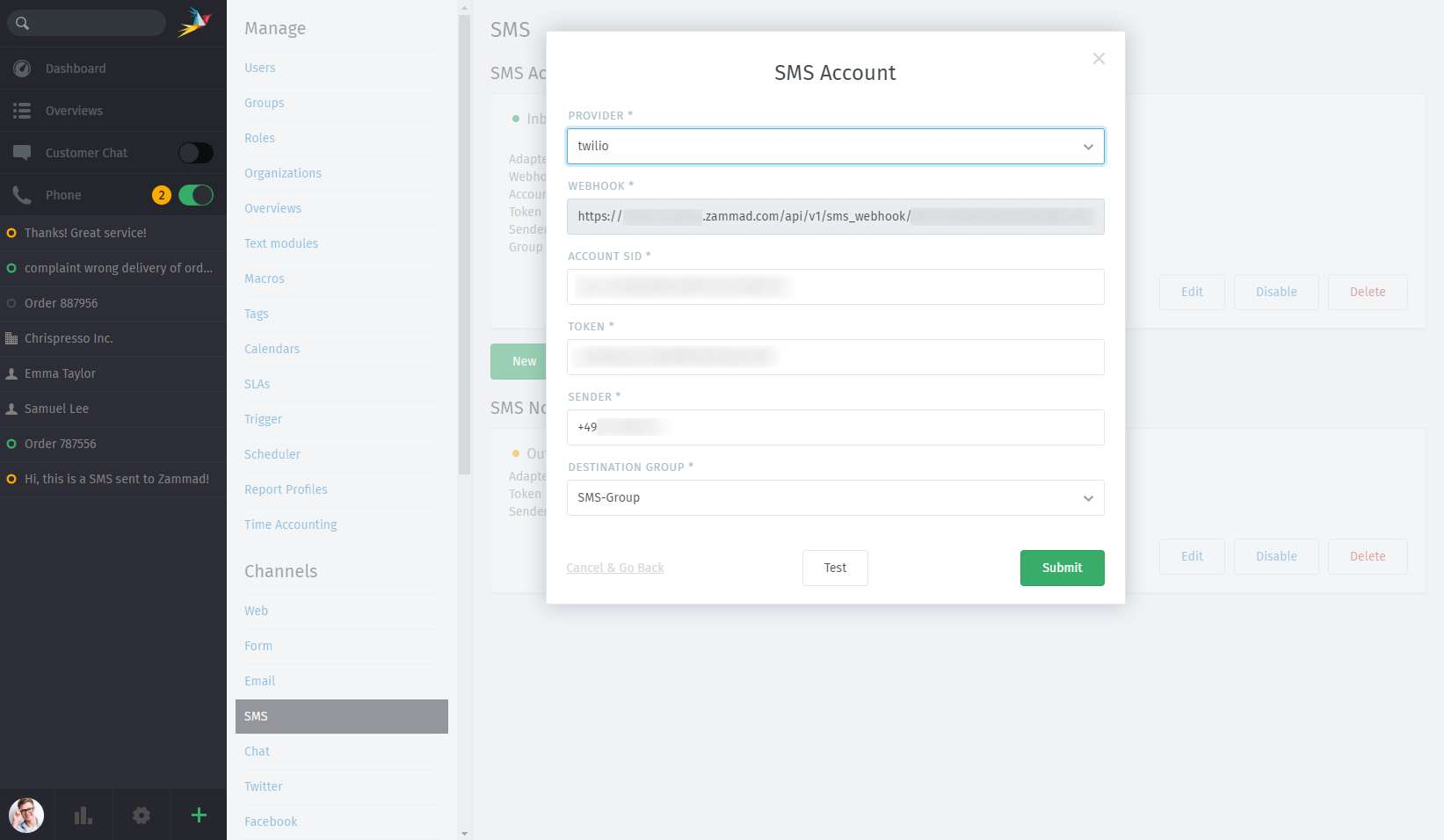Click the green plus to create new
The image size is (1444, 840).
199,815
